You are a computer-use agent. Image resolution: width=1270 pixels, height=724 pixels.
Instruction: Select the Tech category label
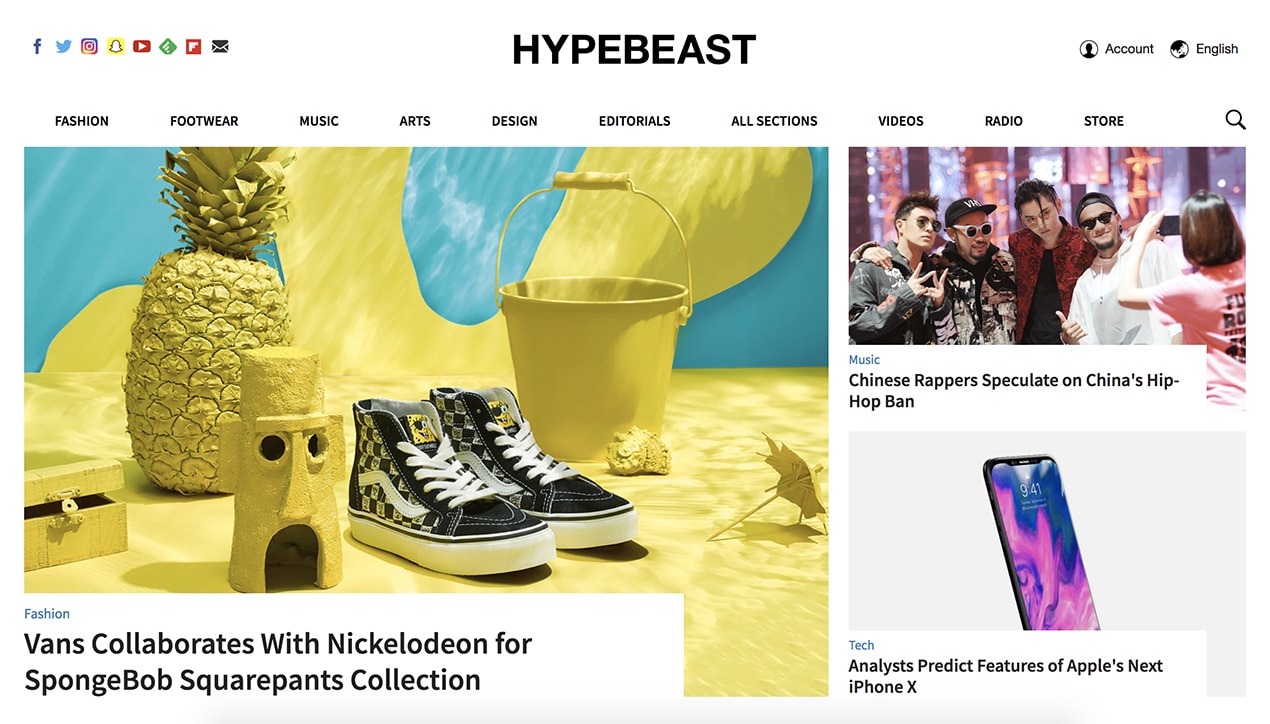[861, 645]
